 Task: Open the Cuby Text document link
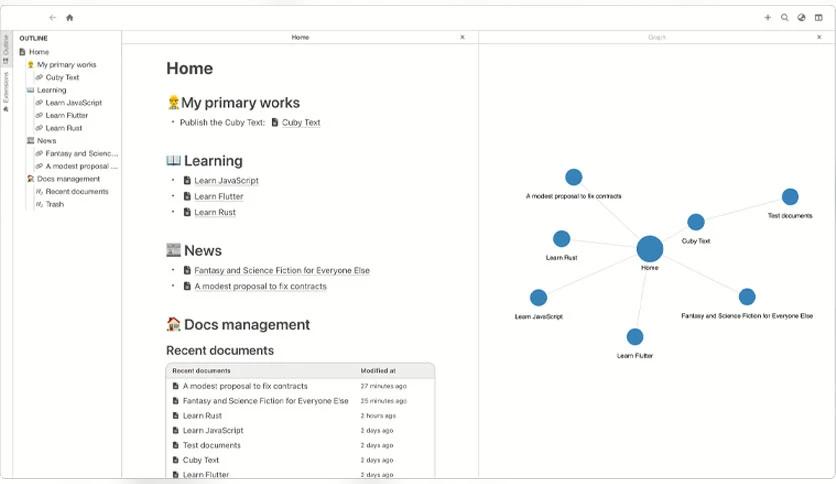(301, 123)
